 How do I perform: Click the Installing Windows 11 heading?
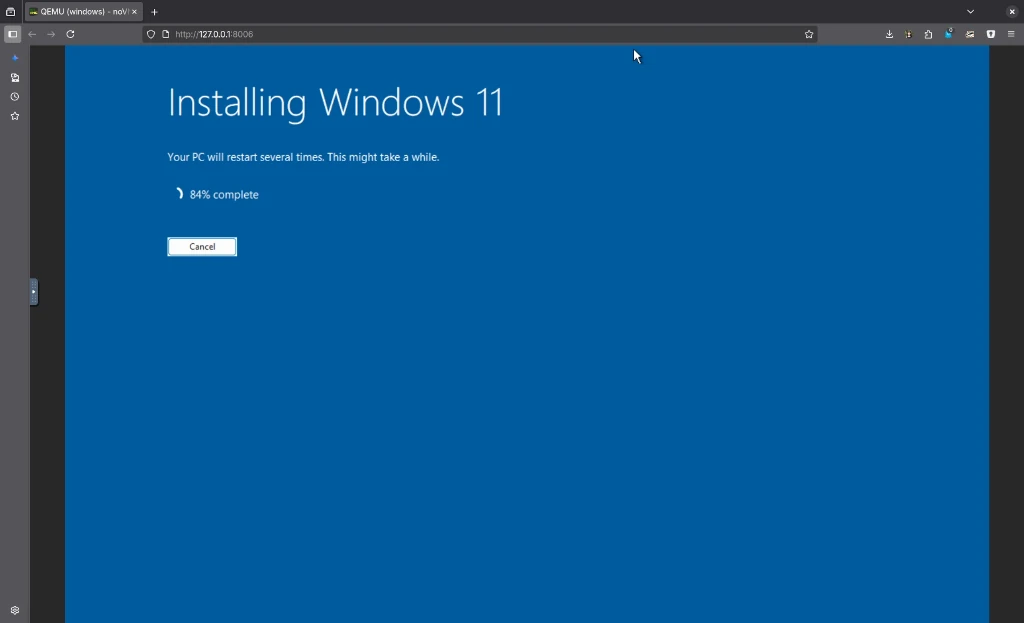click(x=336, y=103)
